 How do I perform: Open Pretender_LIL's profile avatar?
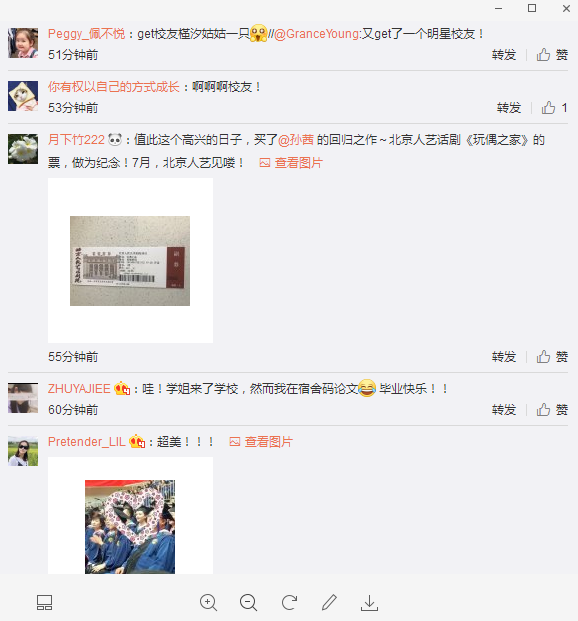pos(23,451)
